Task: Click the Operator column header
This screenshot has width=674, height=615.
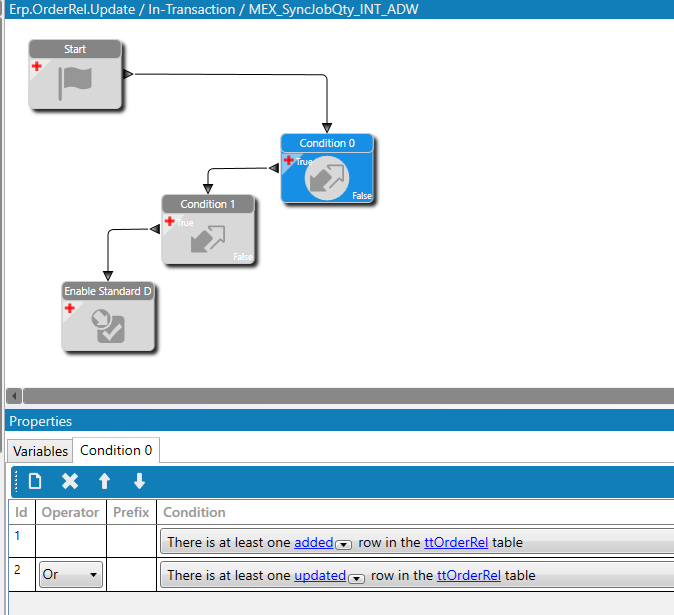Action: tap(70, 512)
